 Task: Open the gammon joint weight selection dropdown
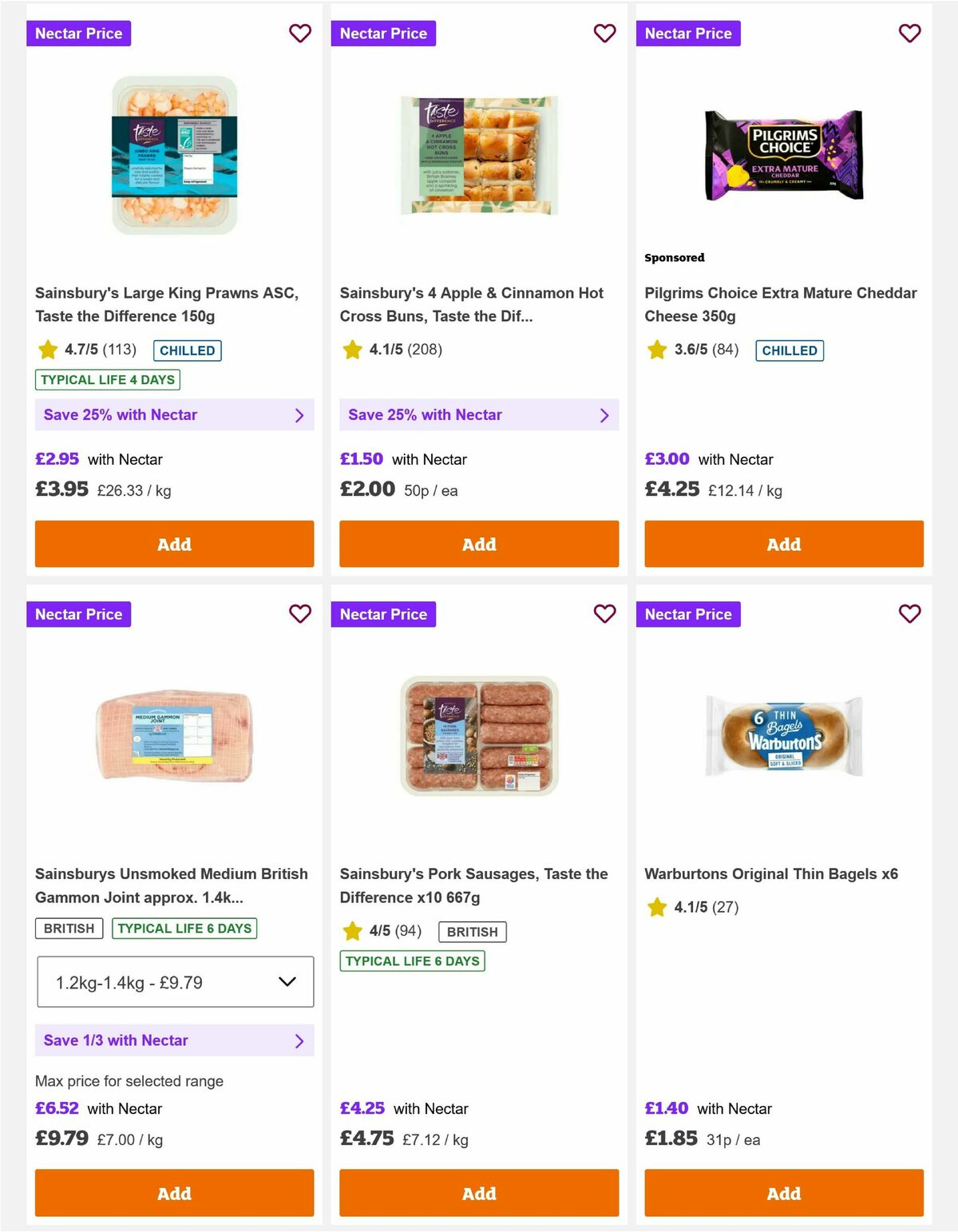click(174, 981)
